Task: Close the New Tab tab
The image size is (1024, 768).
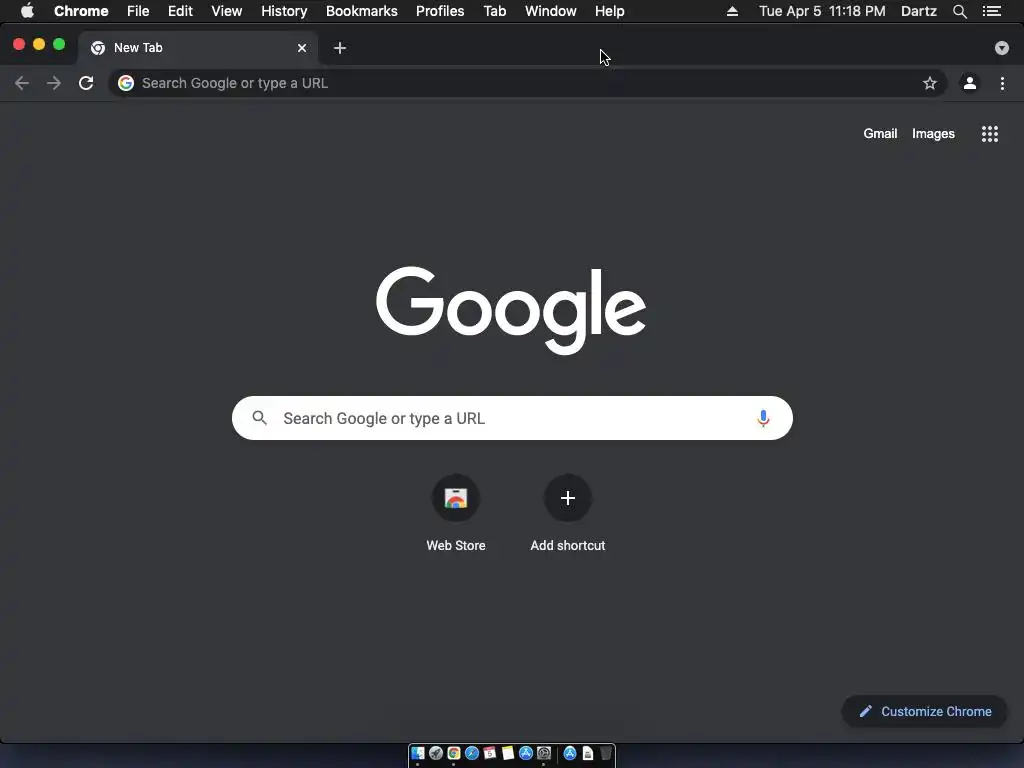Action: (302, 48)
